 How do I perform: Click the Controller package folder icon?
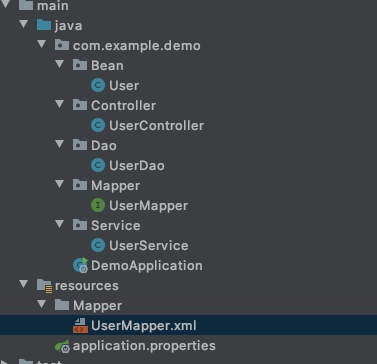[80, 105]
